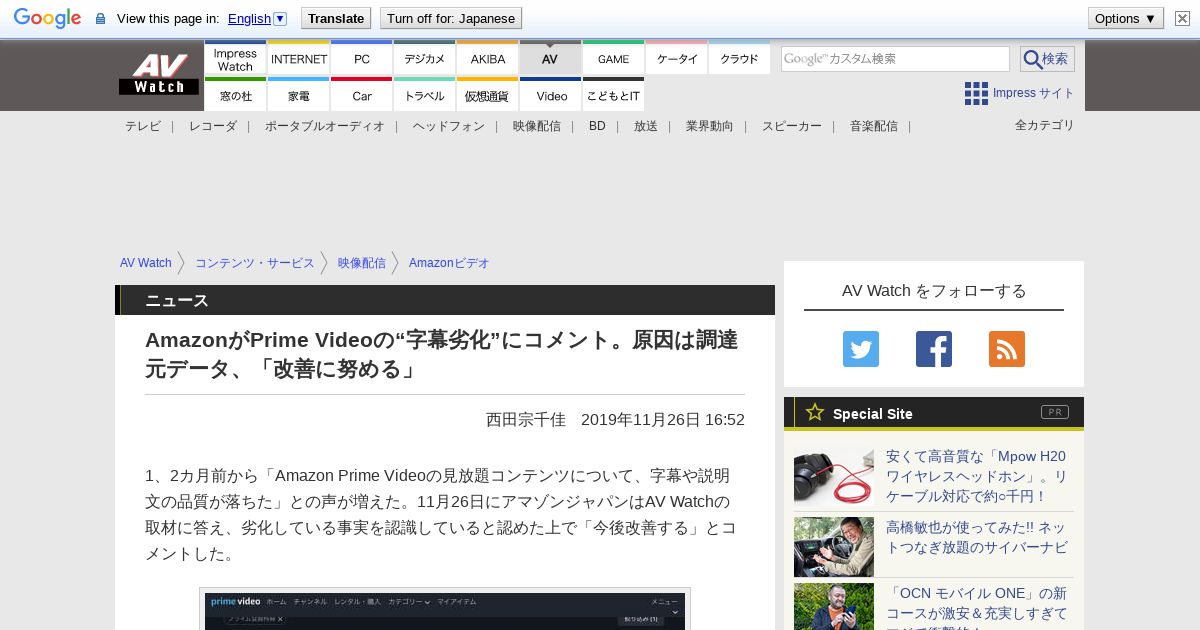This screenshot has height=630, width=1200.
Task: Click the Translate button
Action: coord(336,18)
